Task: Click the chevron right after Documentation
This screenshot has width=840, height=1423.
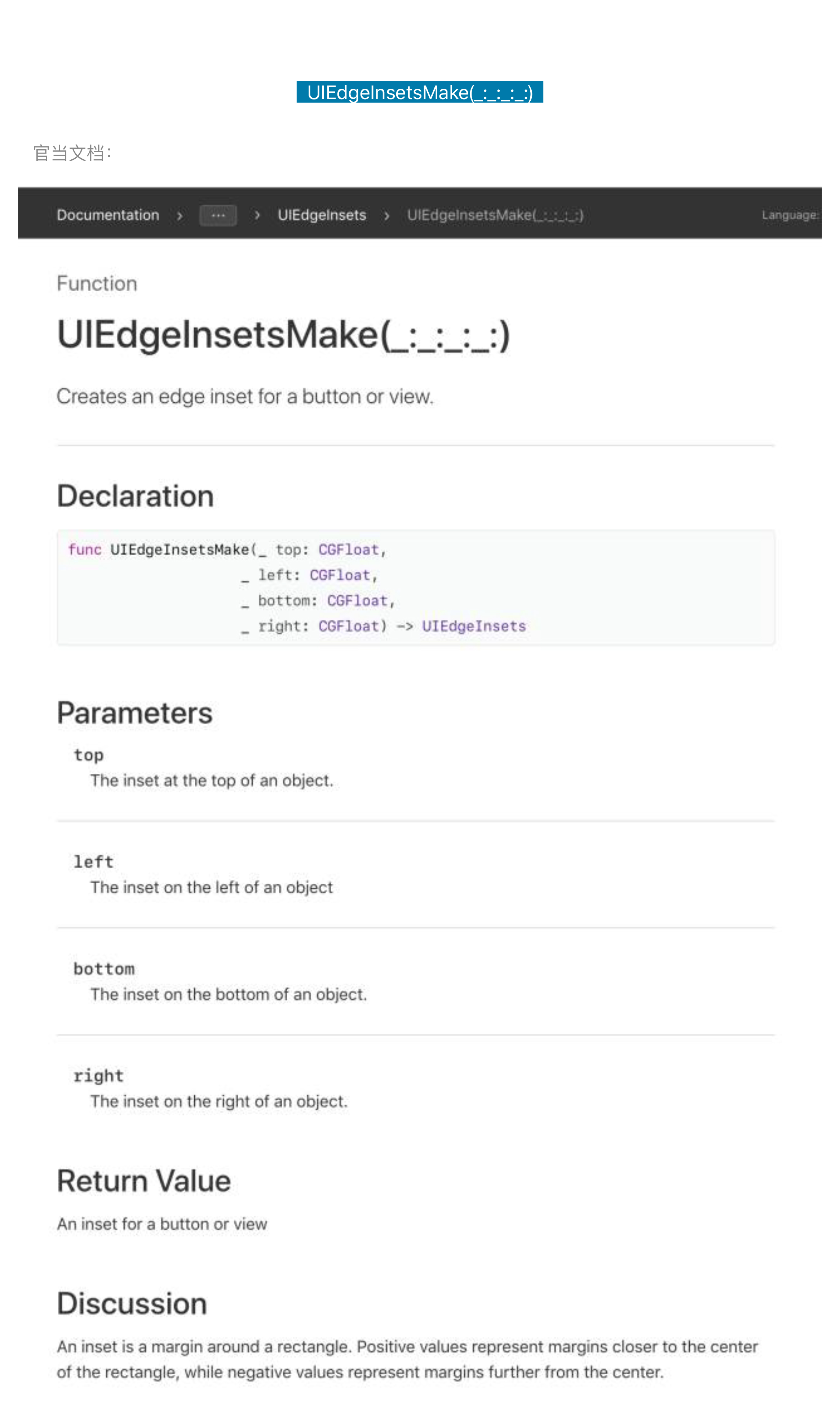Action: (x=180, y=216)
